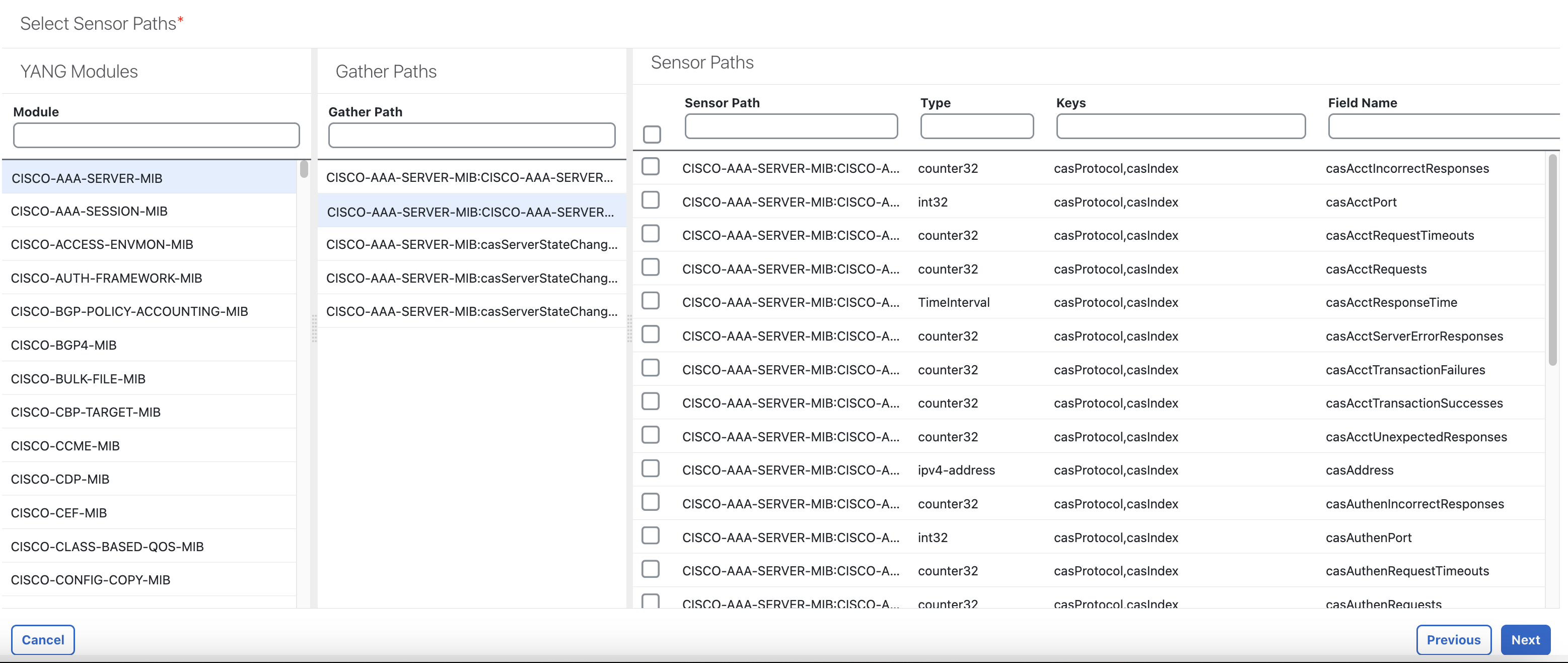Select the third gather path, first casServerStateChang entry
1568x663 pixels.
(472, 244)
